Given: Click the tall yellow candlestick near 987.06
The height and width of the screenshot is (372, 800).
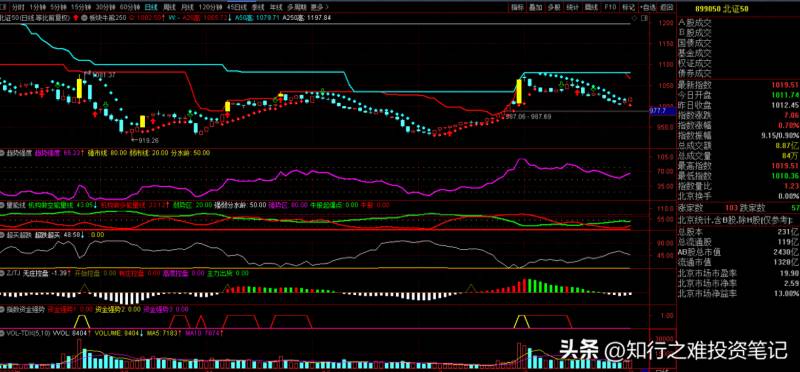Looking at the screenshot, I should click(x=519, y=92).
